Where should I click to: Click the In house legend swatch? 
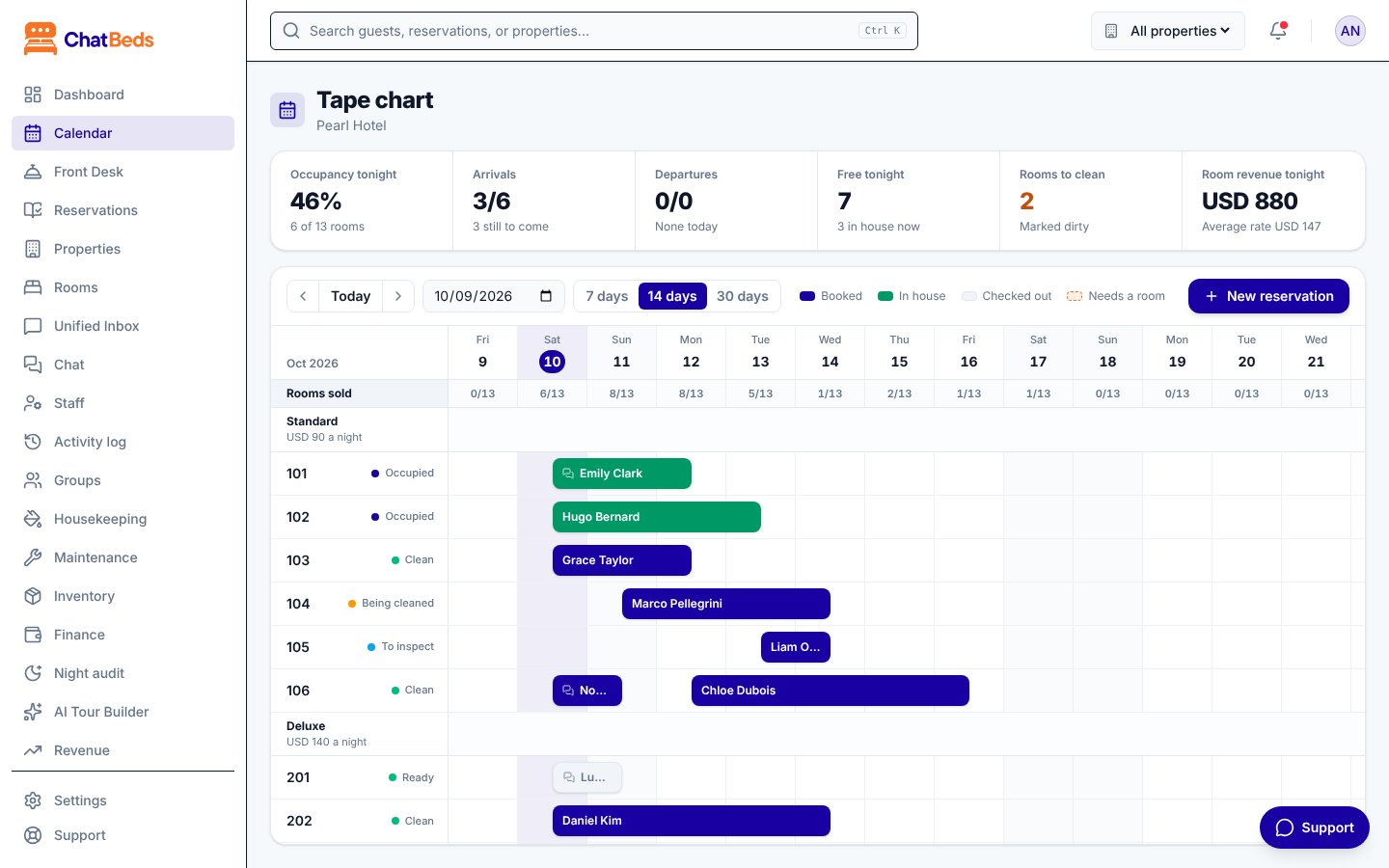tap(885, 296)
